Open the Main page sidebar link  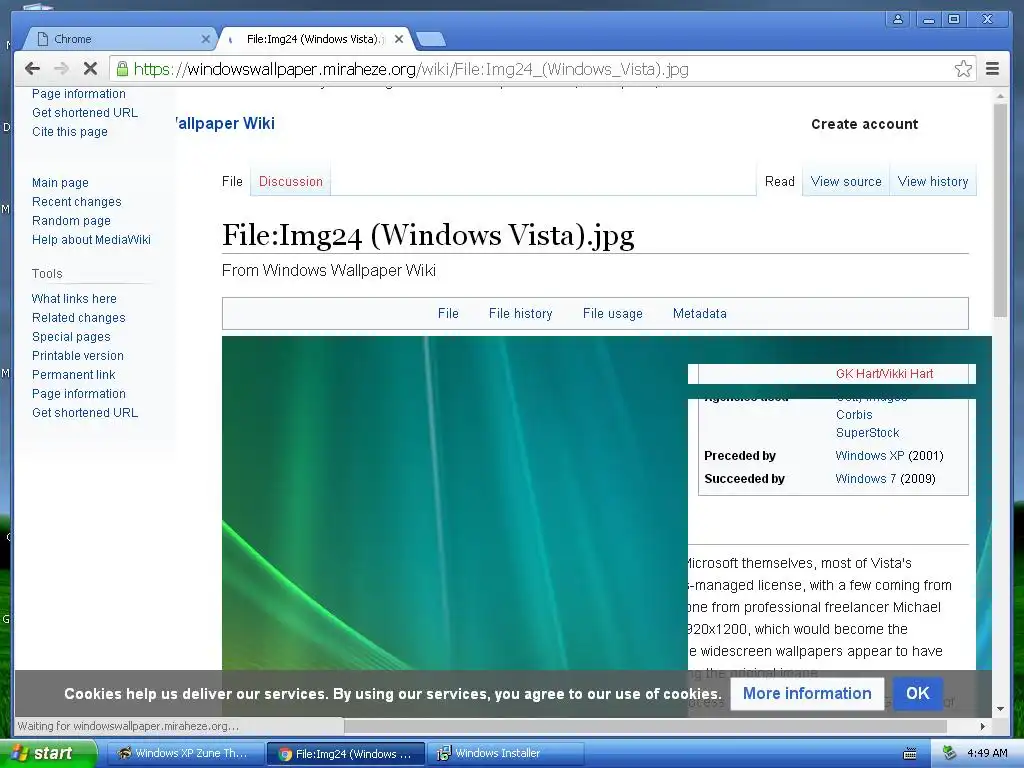[60, 183]
